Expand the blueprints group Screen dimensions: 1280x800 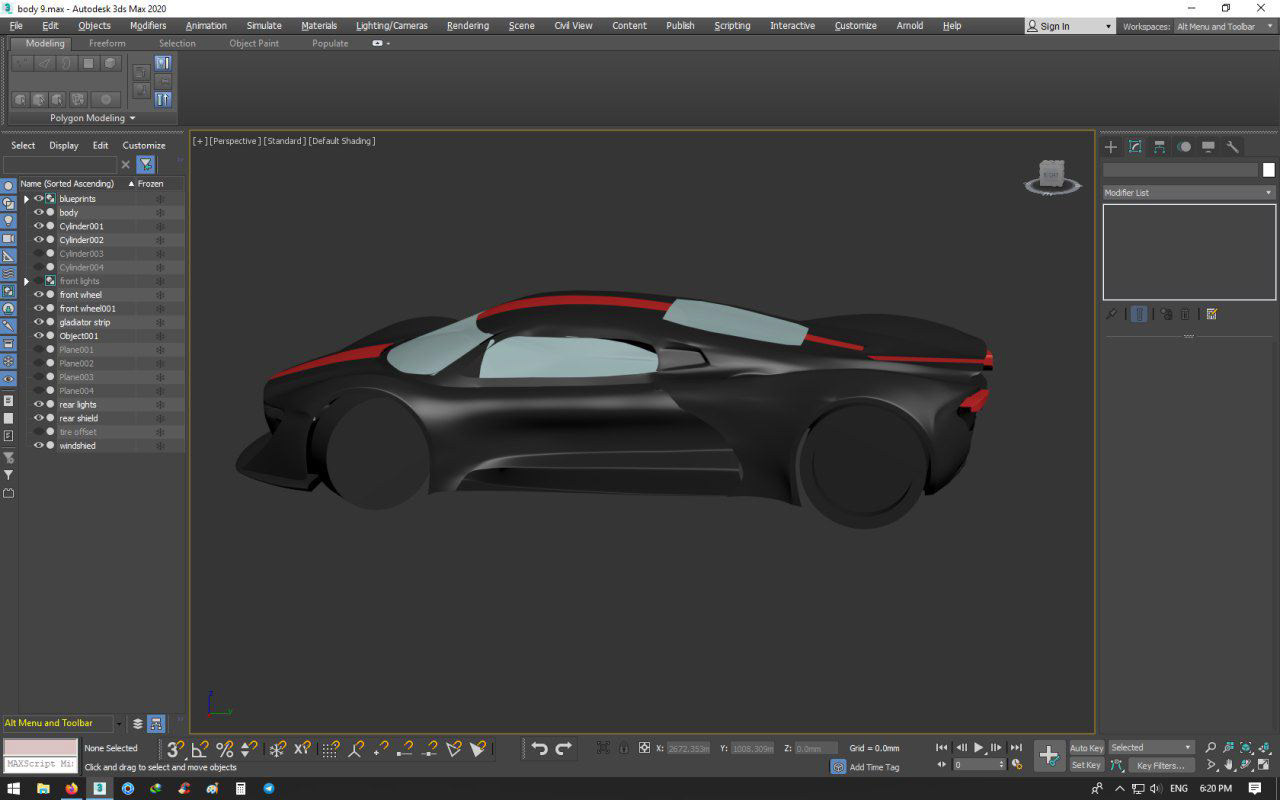click(x=26, y=199)
